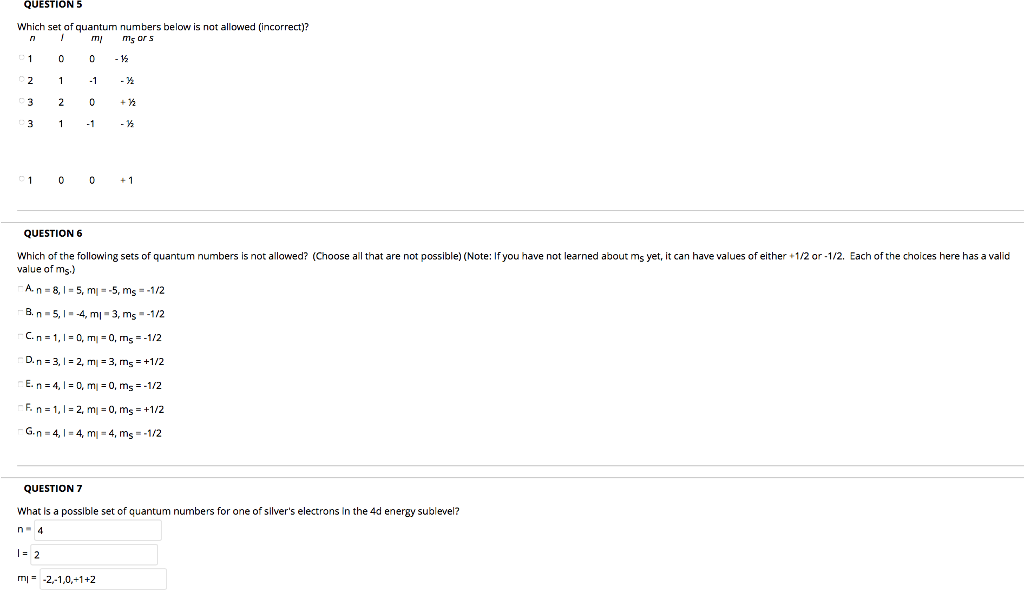Click the n input field containing 4
Screen dimensions: 1024x611
[99, 530]
